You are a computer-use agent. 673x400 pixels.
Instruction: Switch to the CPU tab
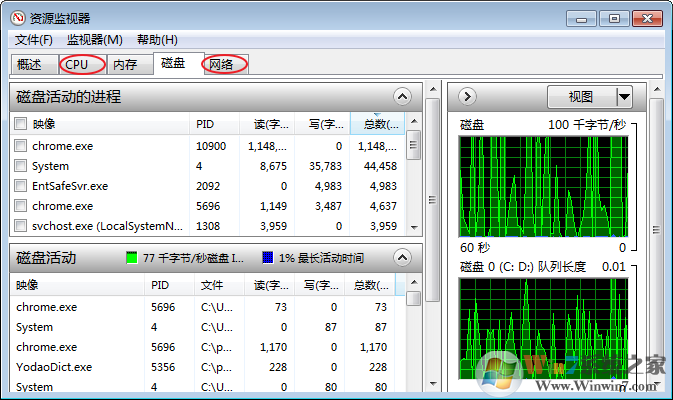pyautogui.click(x=82, y=65)
